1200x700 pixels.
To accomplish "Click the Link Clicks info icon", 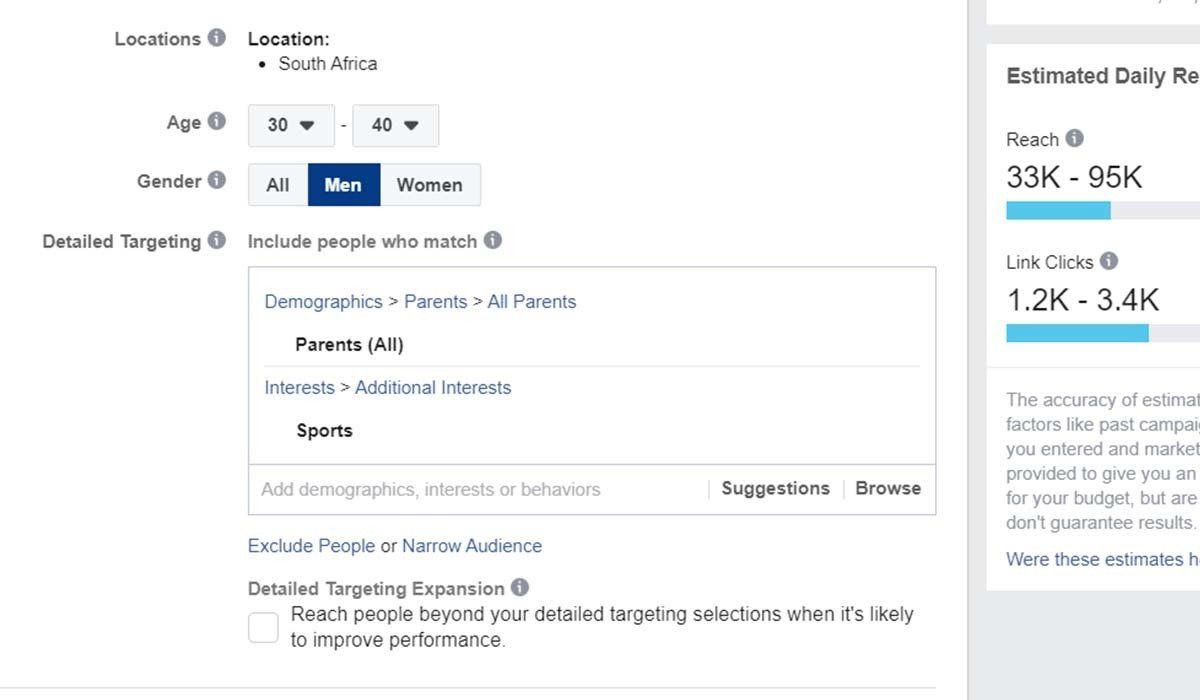I will 1108,262.
